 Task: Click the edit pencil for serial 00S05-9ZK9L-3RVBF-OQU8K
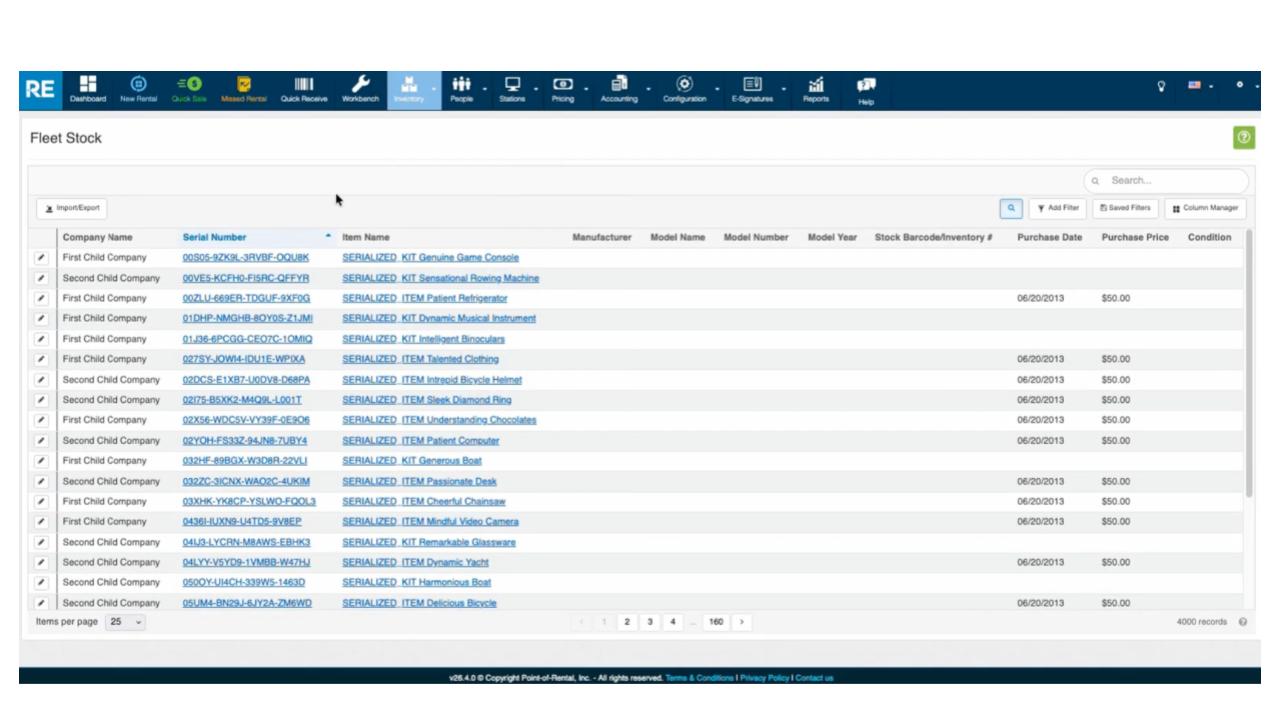tap(41, 258)
